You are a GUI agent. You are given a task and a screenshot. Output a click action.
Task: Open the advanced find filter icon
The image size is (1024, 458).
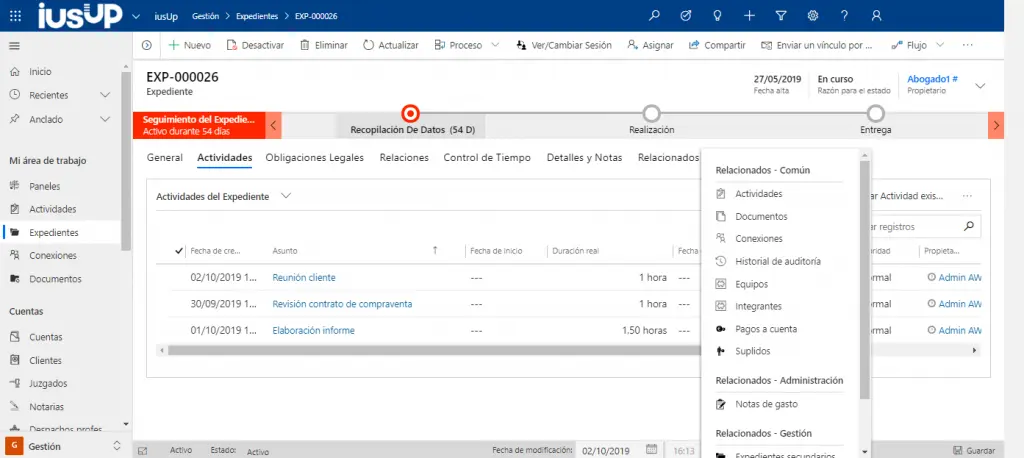click(x=781, y=15)
